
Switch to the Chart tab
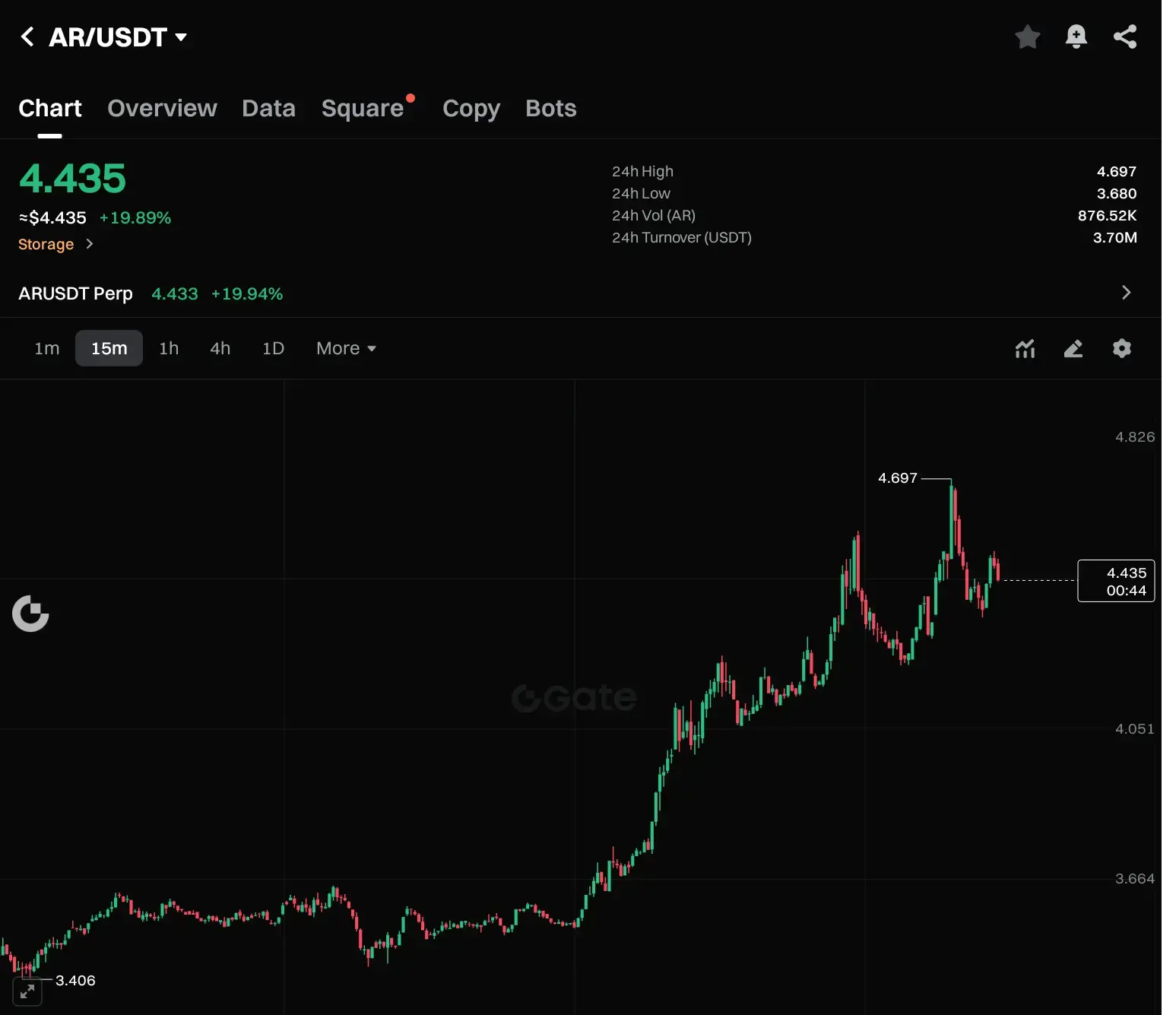tap(50, 108)
